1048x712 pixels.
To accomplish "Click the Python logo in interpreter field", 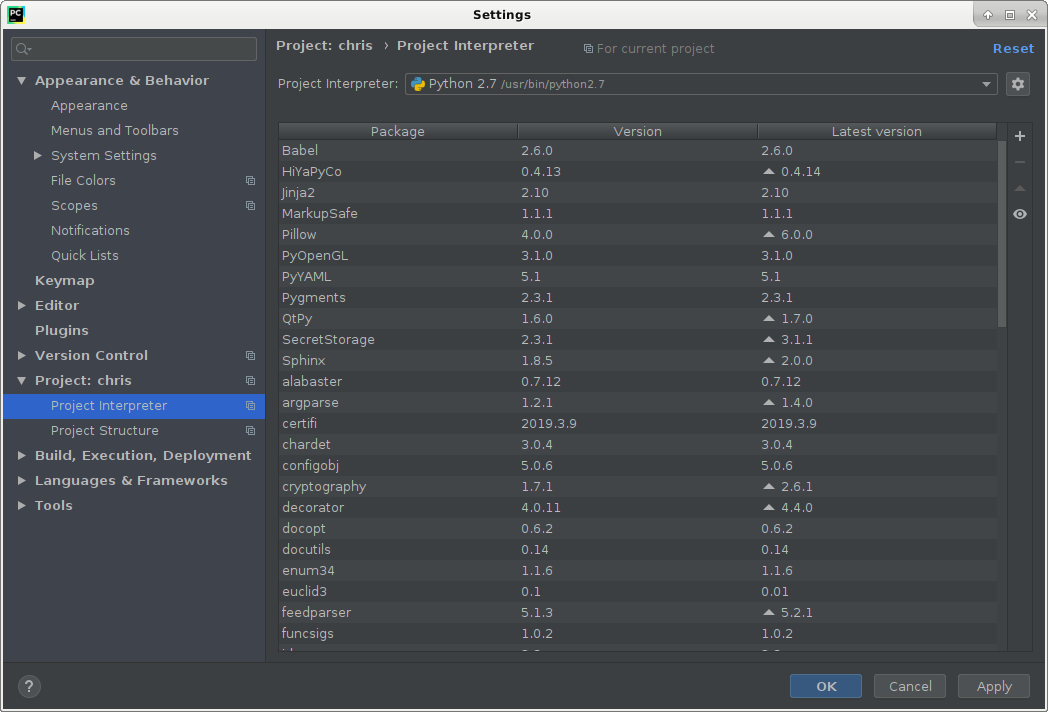I will [x=418, y=84].
